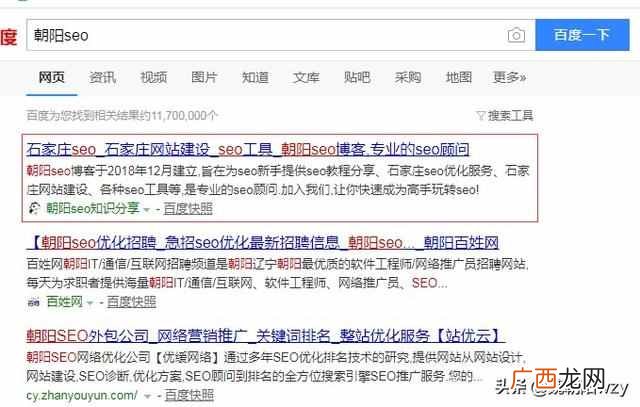Open the 知道 tab

255,77
